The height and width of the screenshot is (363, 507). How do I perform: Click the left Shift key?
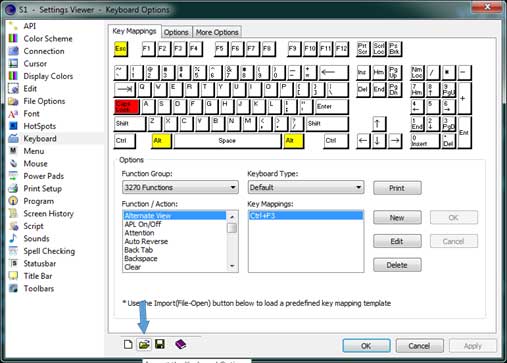click(130, 124)
